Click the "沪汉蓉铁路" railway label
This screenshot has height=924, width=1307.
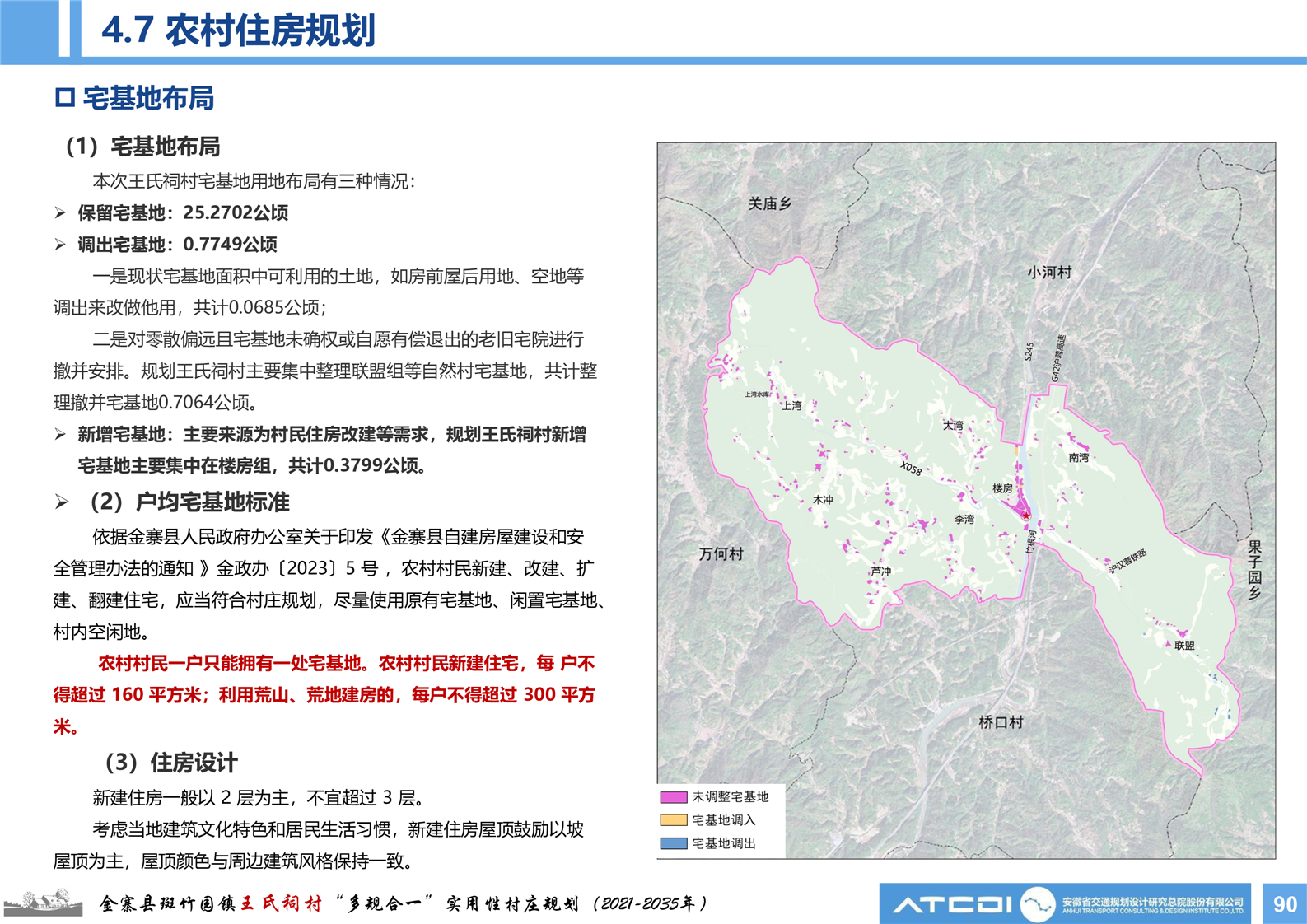click(x=1127, y=561)
